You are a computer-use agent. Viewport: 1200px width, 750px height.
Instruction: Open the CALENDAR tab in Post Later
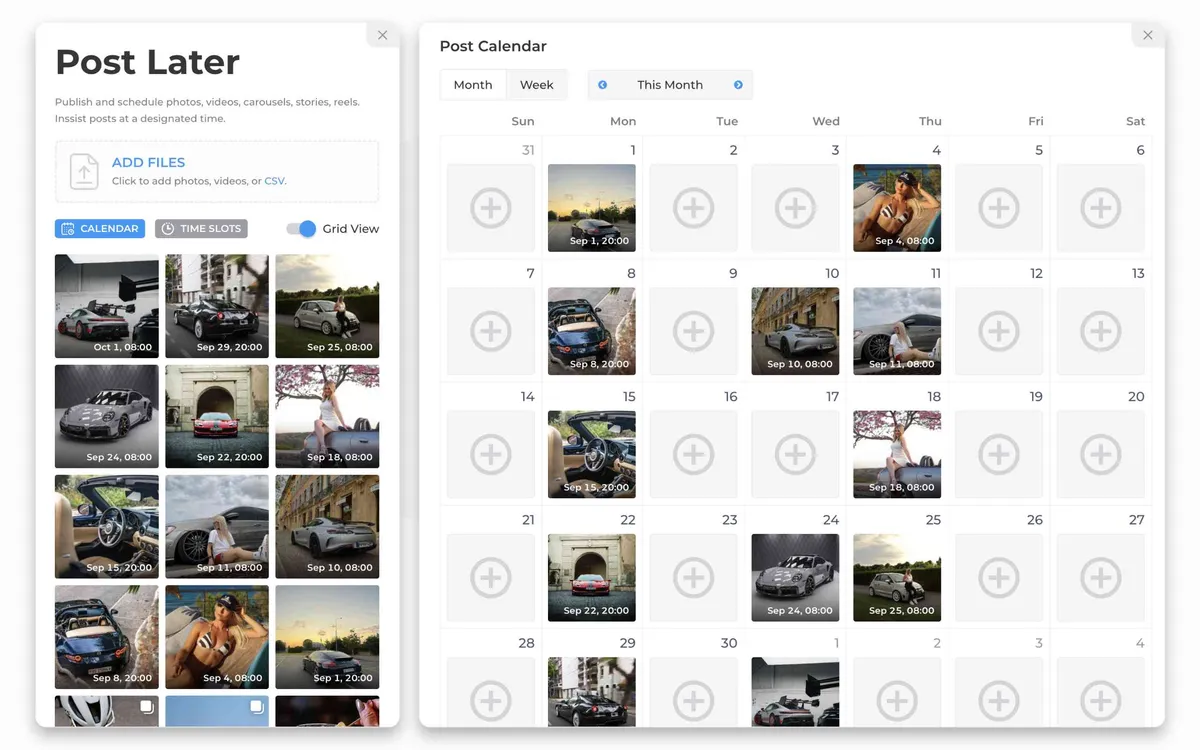tap(100, 229)
